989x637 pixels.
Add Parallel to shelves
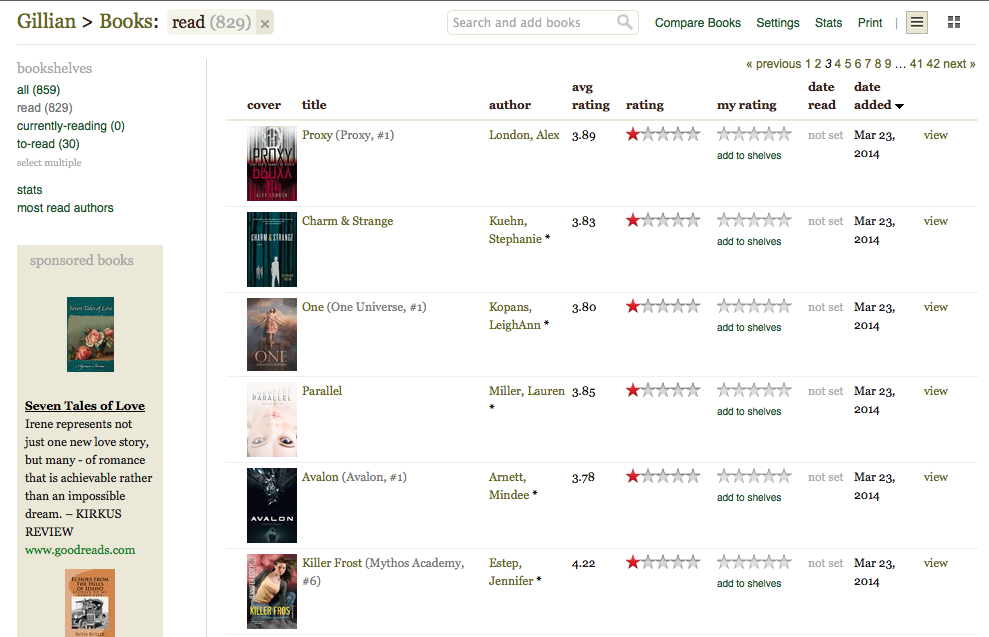point(749,411)
